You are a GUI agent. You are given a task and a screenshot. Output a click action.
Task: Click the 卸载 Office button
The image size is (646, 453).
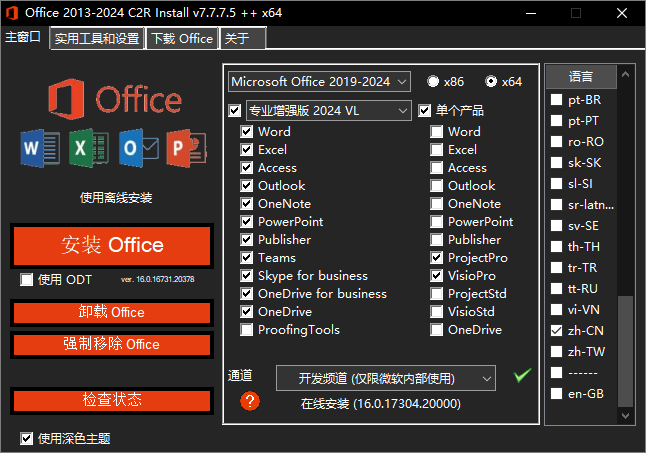[x=112, y=312]
